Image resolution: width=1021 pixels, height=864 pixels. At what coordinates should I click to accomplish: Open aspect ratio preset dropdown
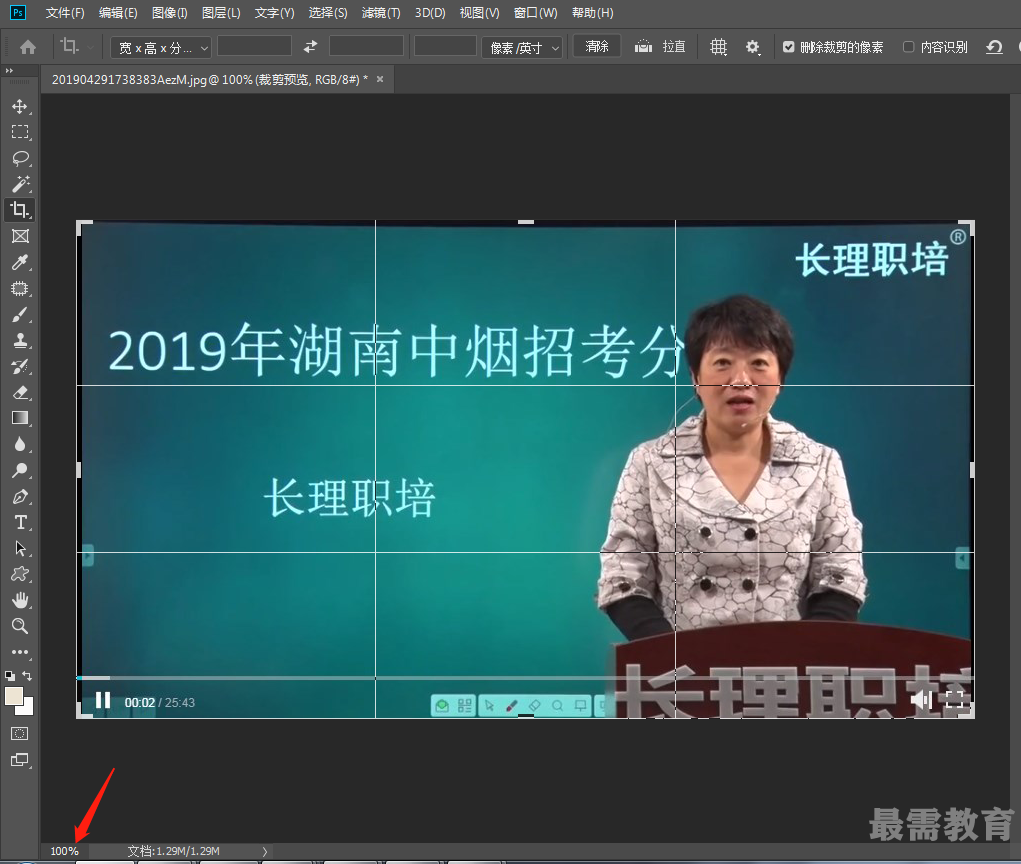click(160, 48)
